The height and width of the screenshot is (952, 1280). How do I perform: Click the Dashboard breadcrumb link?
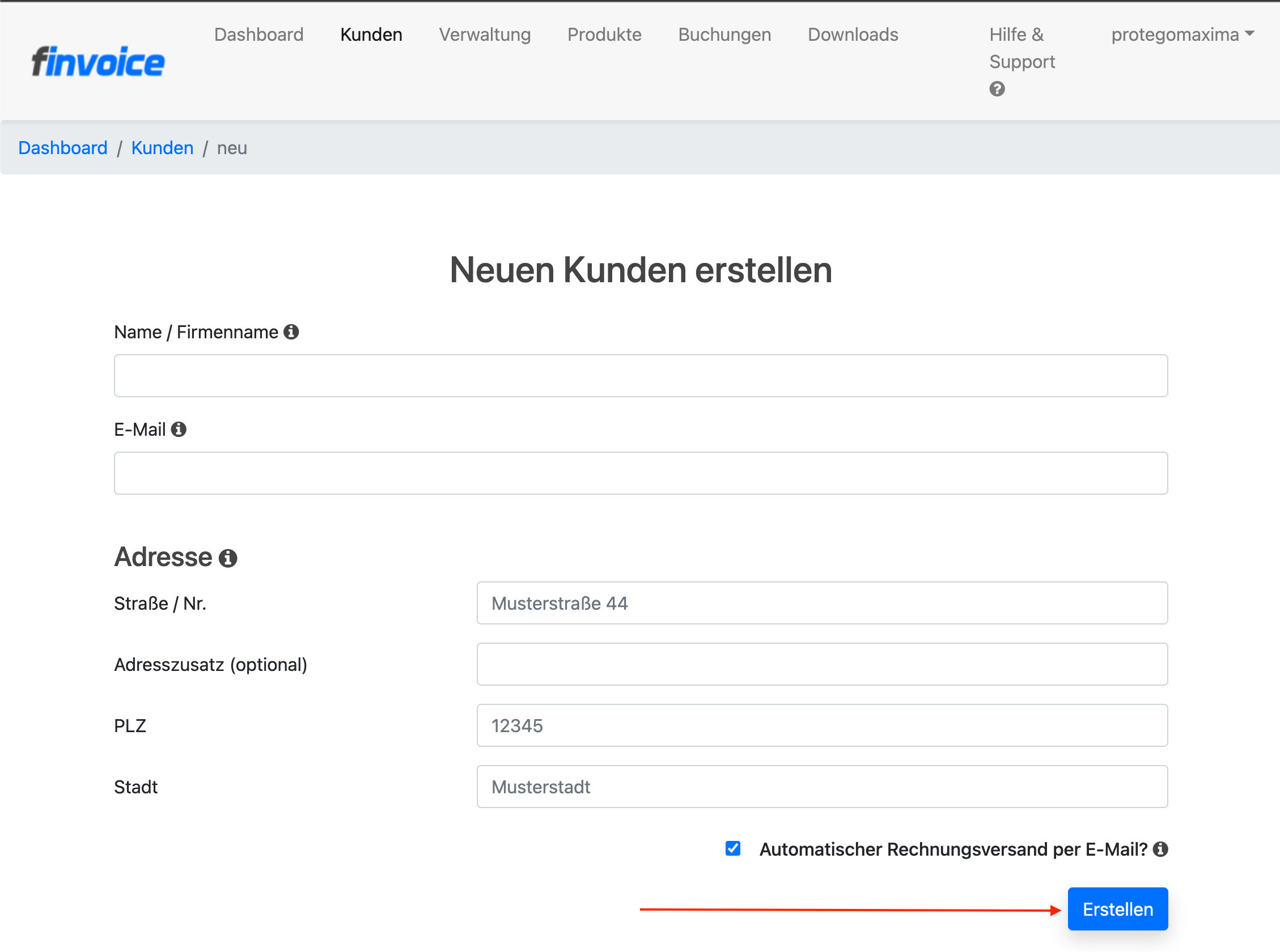coord(63,148)
